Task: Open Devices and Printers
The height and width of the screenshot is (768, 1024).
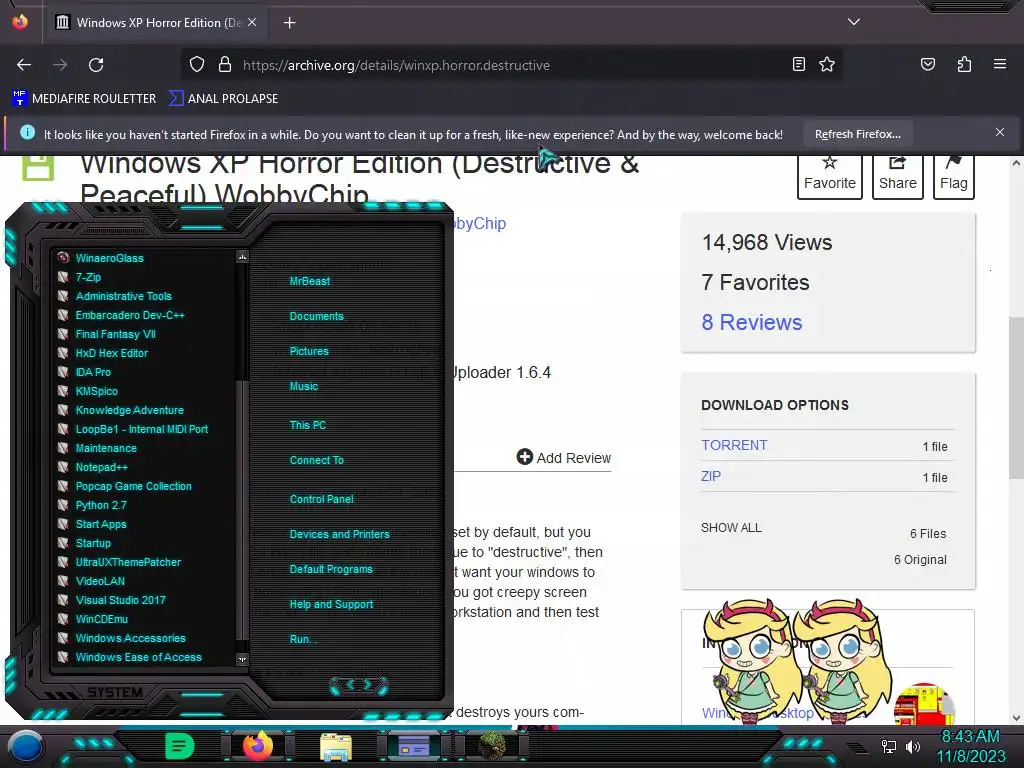Action: tap(339, 534)
